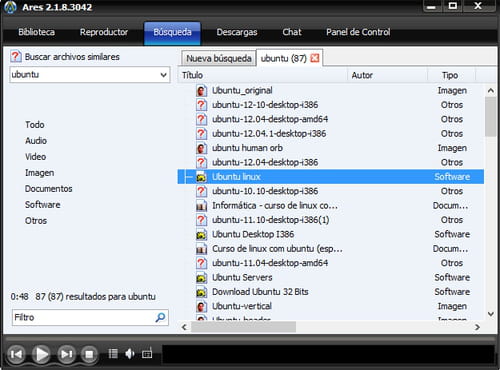Click the image icon of Ubuntu-vertical
Viewport: 500px width, 370px height.
coord(201,307)
